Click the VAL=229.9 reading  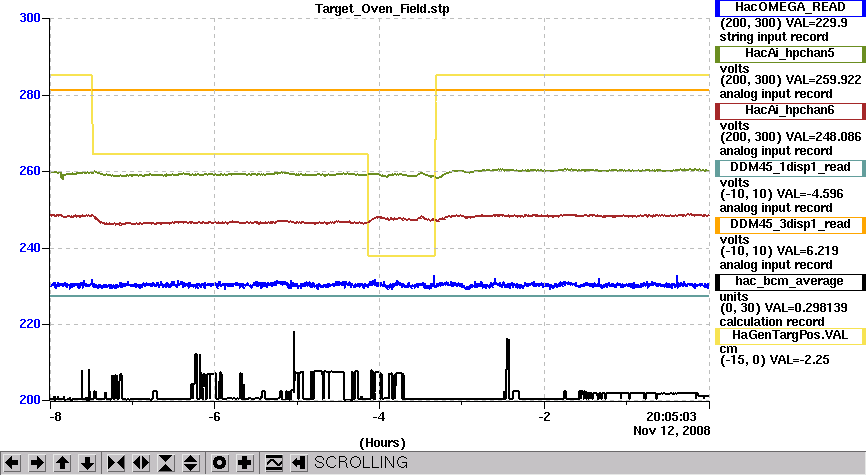815,23
